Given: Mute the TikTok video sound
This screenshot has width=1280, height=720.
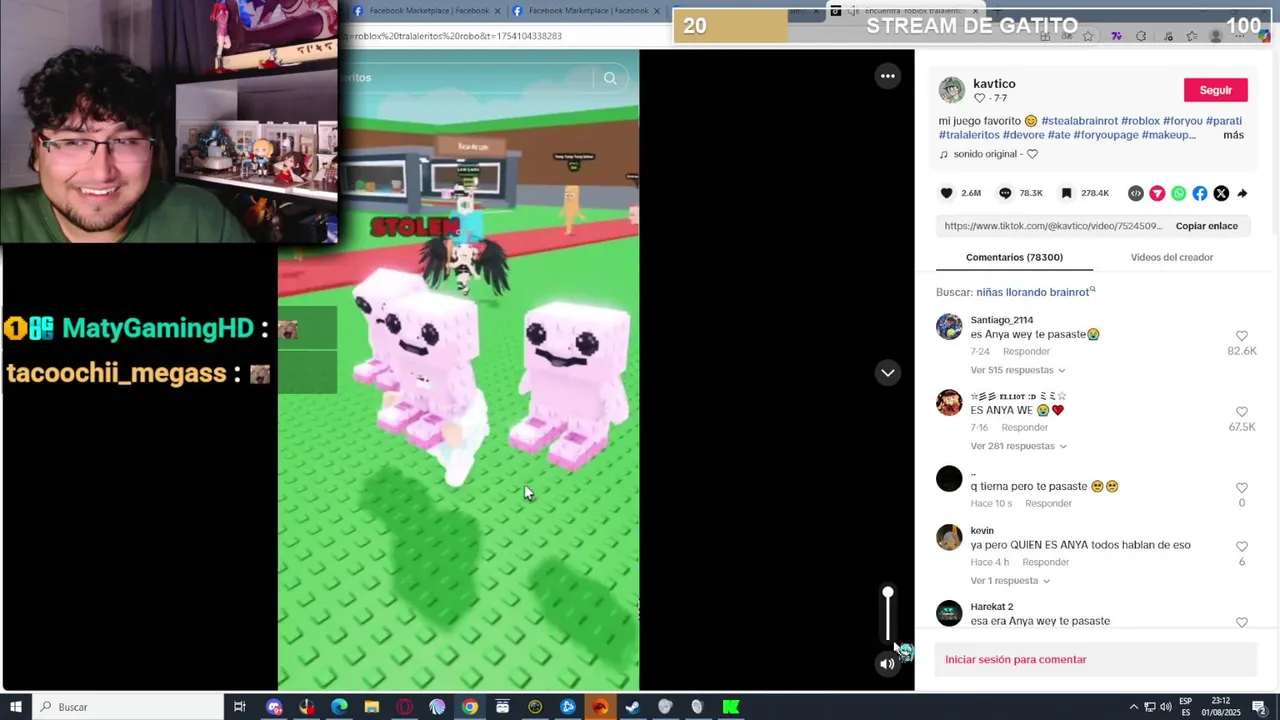Looking at the screenshot, I should (887, 663).
